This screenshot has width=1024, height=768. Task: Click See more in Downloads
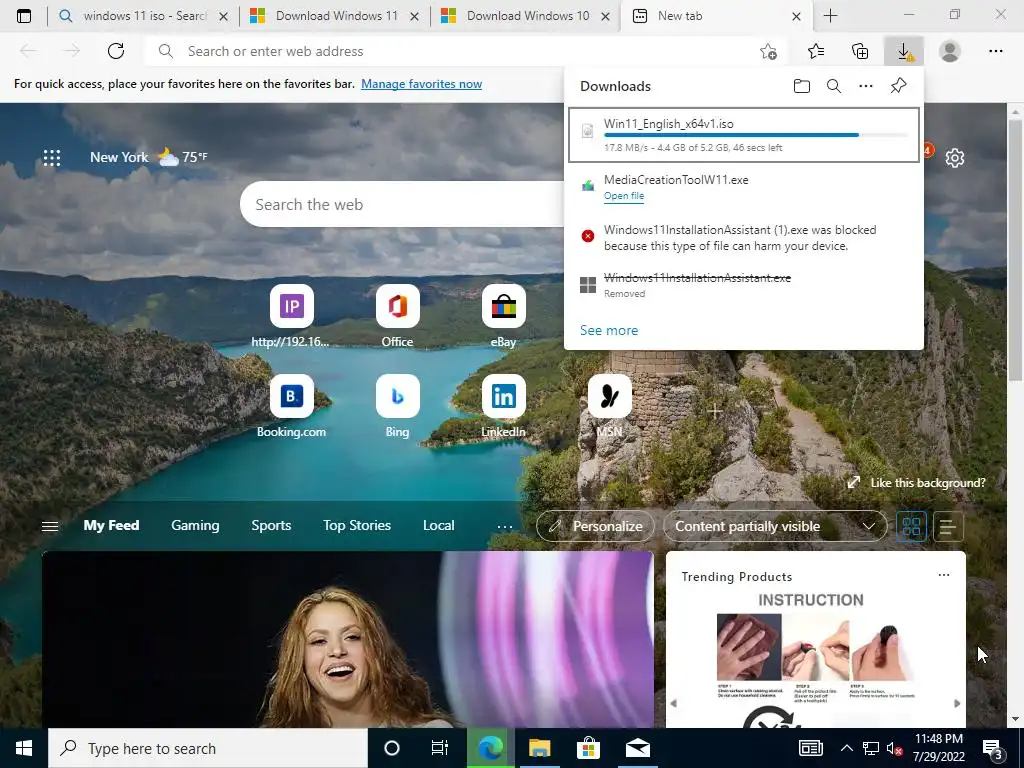609,330
